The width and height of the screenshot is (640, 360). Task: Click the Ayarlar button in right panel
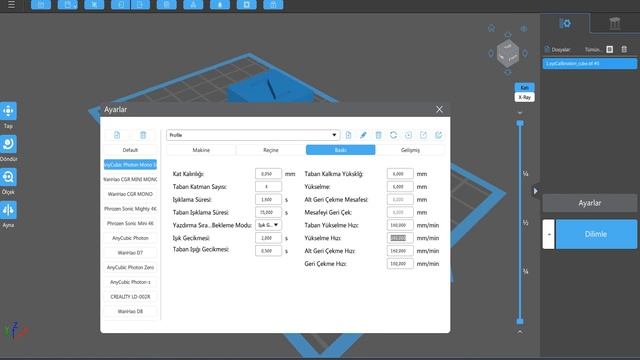click(x=590, y=203)
